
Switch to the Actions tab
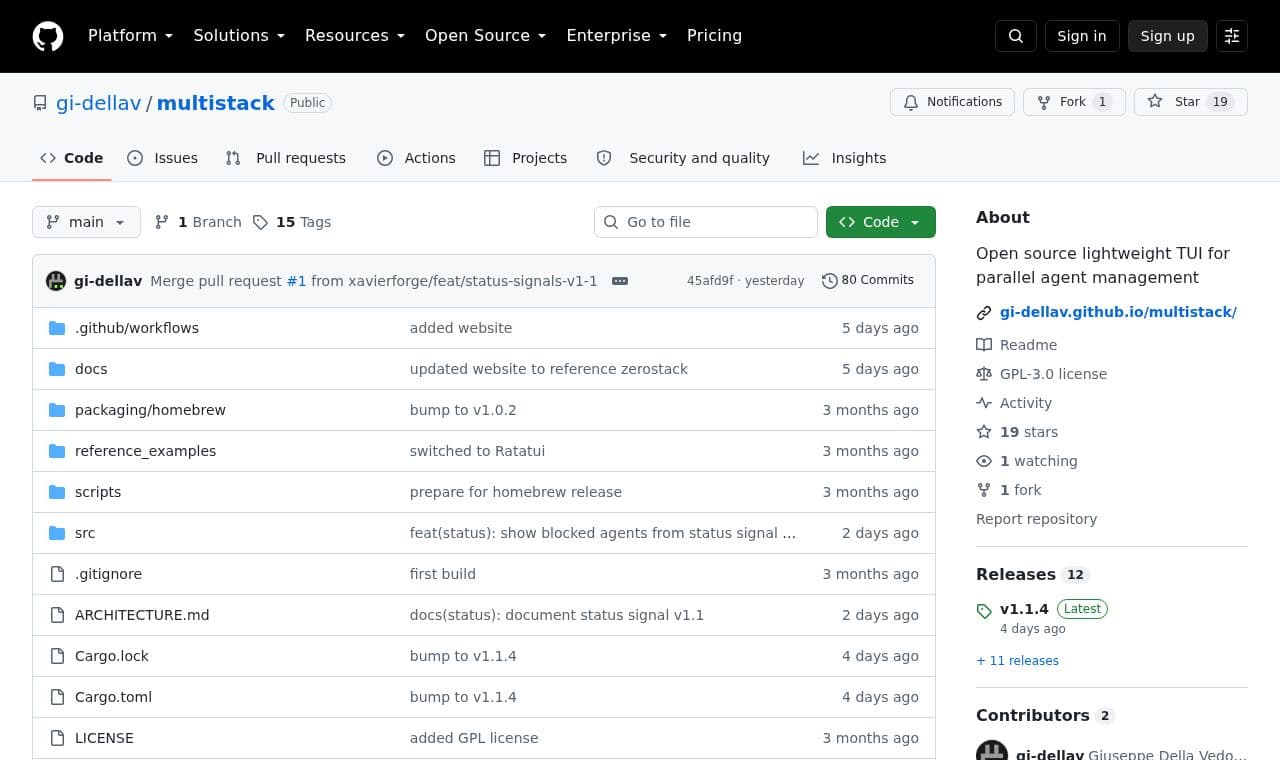pyautogui.click(x=416, y=158)
